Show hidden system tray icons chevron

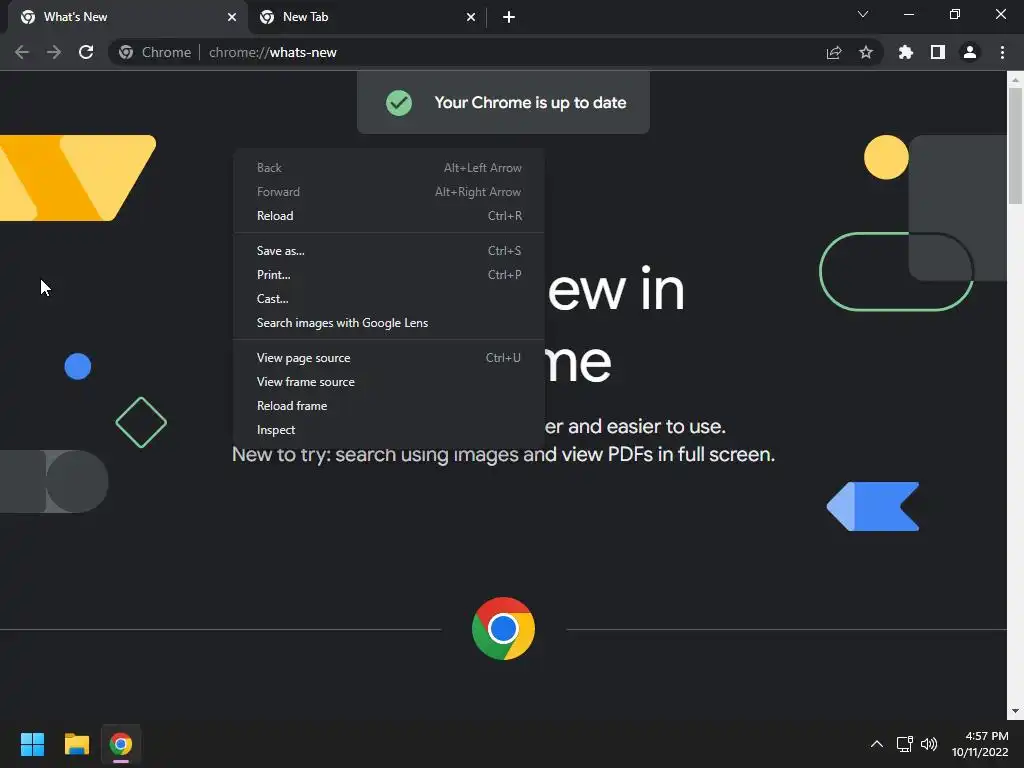point(876,744)
